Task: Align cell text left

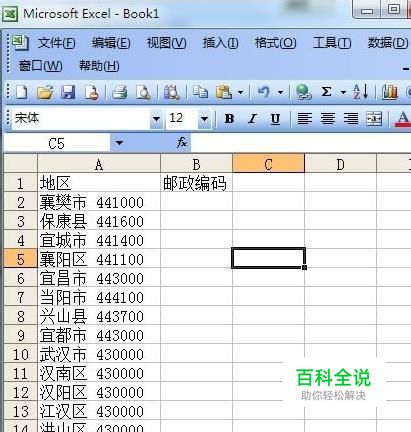Action: pos(305,119)
